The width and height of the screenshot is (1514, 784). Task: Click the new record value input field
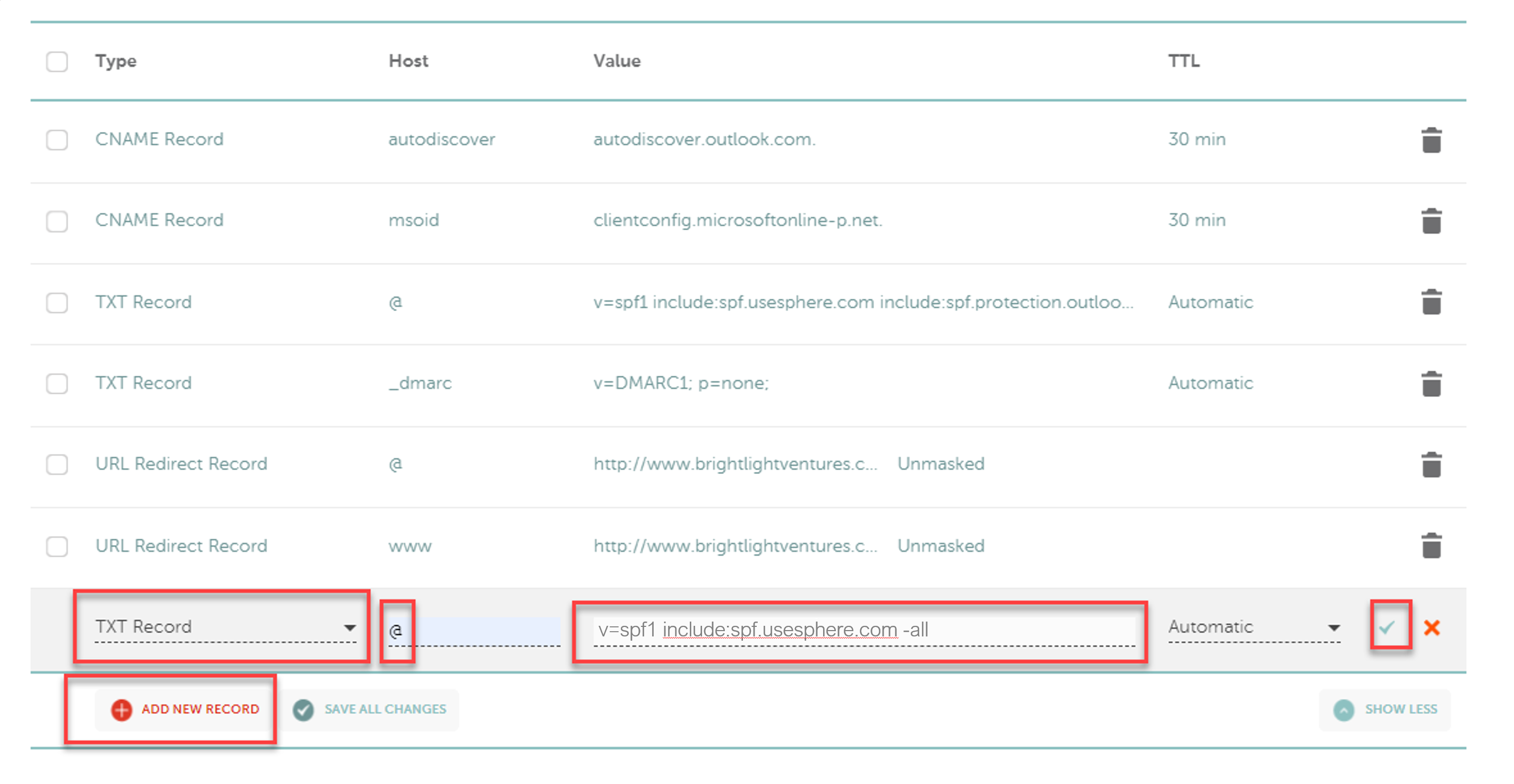coord(864,630)
